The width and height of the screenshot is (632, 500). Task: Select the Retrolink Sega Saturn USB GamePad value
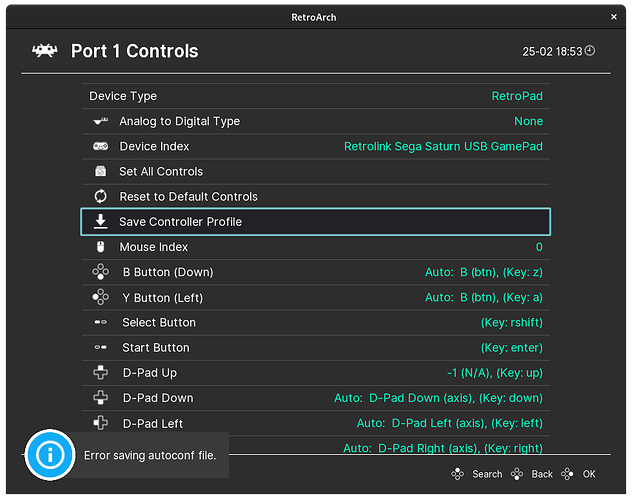pyautogui.click(x=443, y=146)
